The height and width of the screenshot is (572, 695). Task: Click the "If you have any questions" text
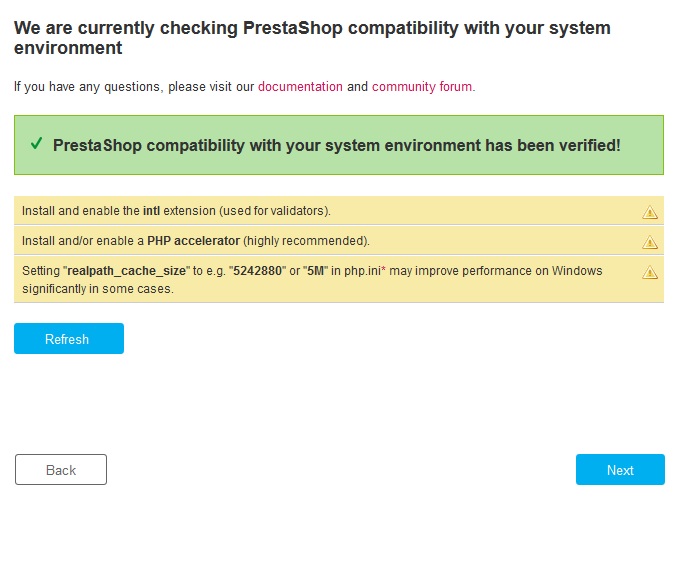tap(88, 87)
